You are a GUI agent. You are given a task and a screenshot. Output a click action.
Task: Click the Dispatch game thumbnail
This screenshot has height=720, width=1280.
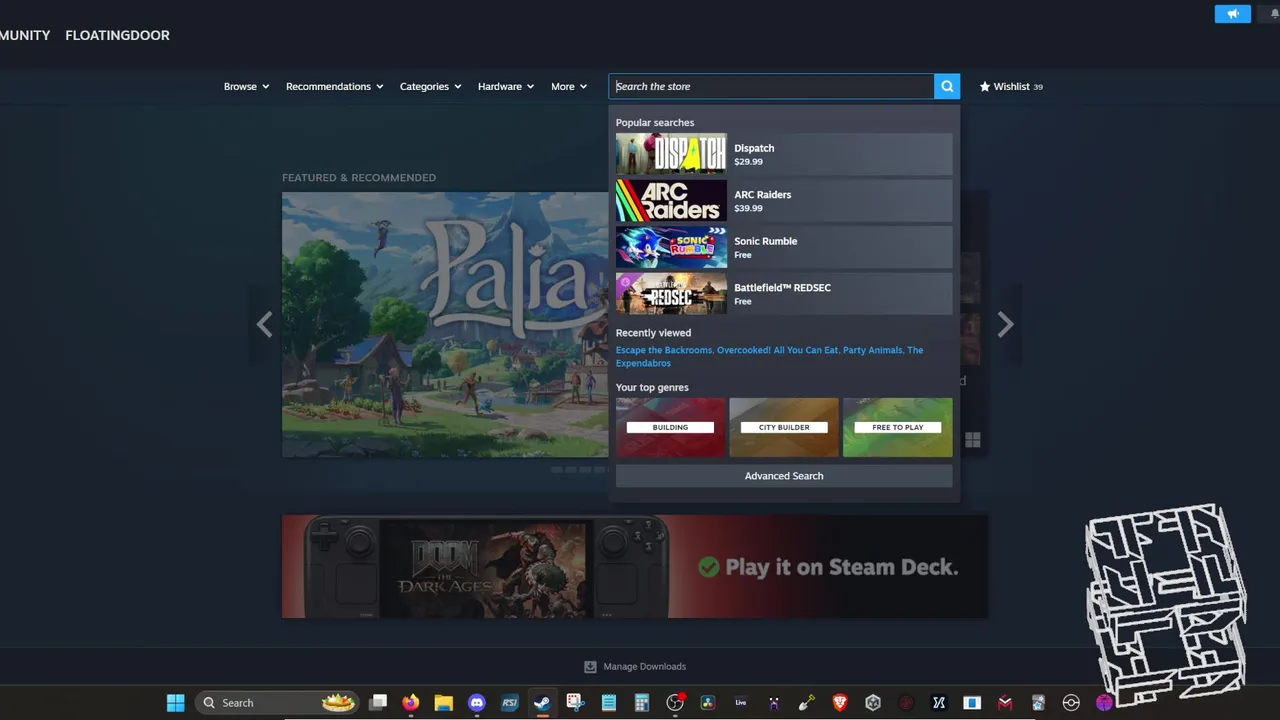(x=671, y=154)
